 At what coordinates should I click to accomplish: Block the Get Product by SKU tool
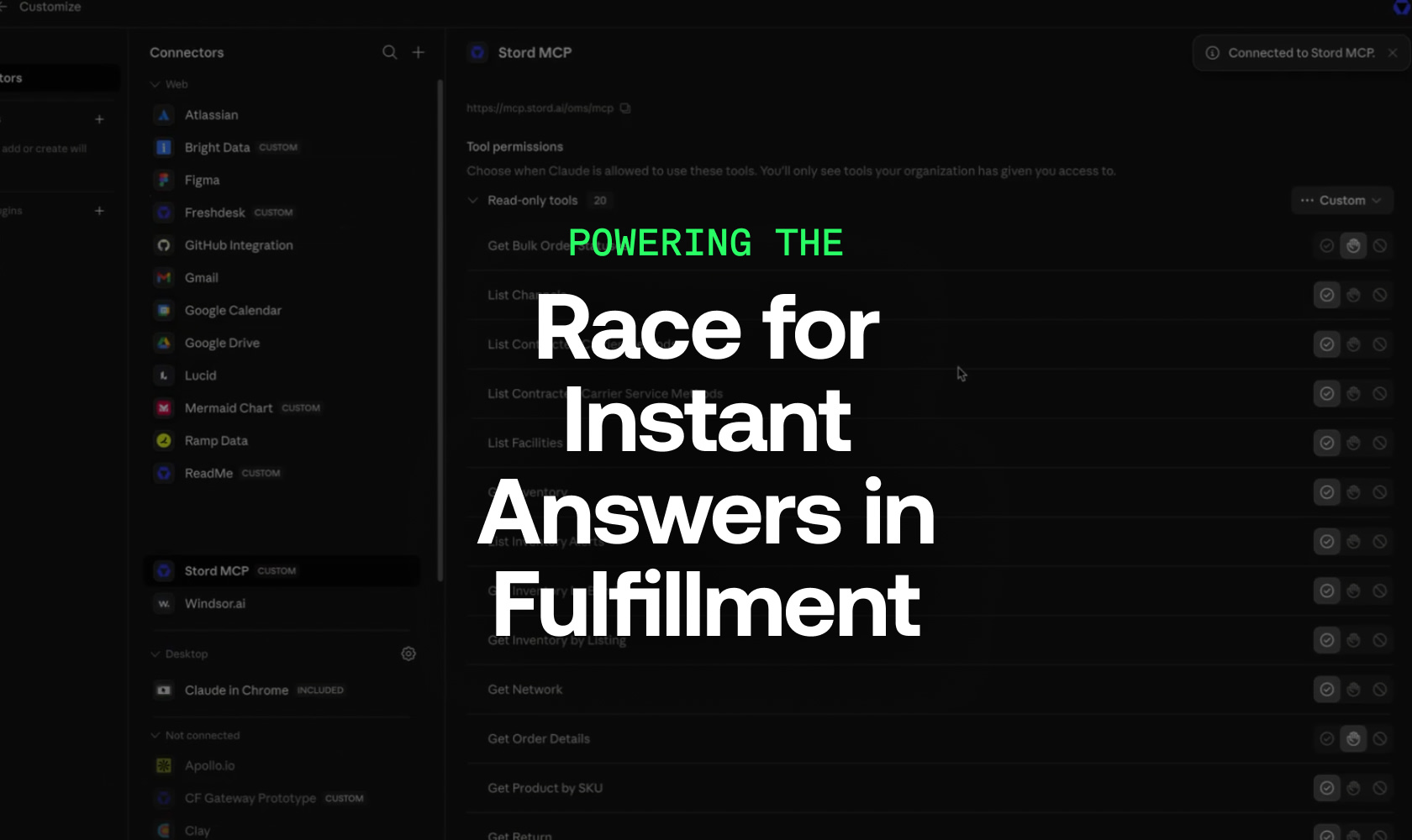click(x=1380, y=788)
